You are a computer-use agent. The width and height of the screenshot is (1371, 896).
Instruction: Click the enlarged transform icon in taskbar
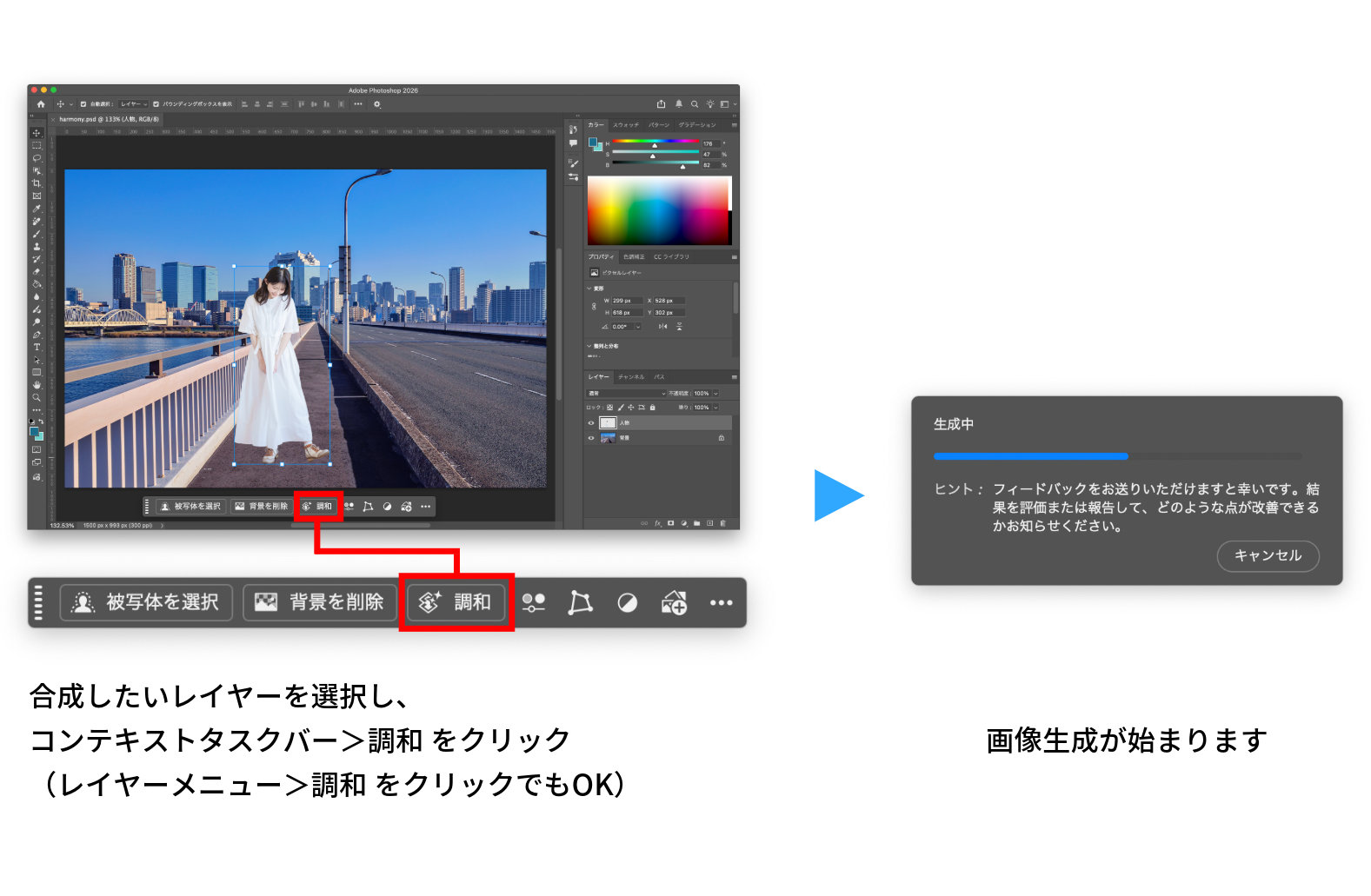coord(580,602)
